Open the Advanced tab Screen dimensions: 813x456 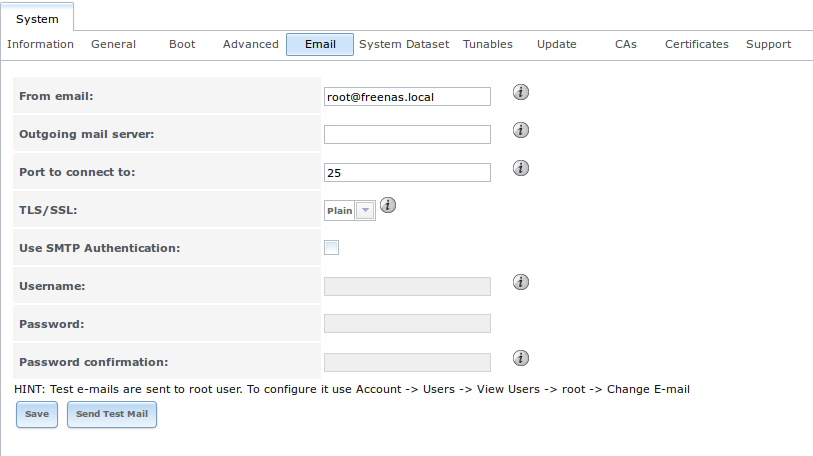click(x=250, y=44)
